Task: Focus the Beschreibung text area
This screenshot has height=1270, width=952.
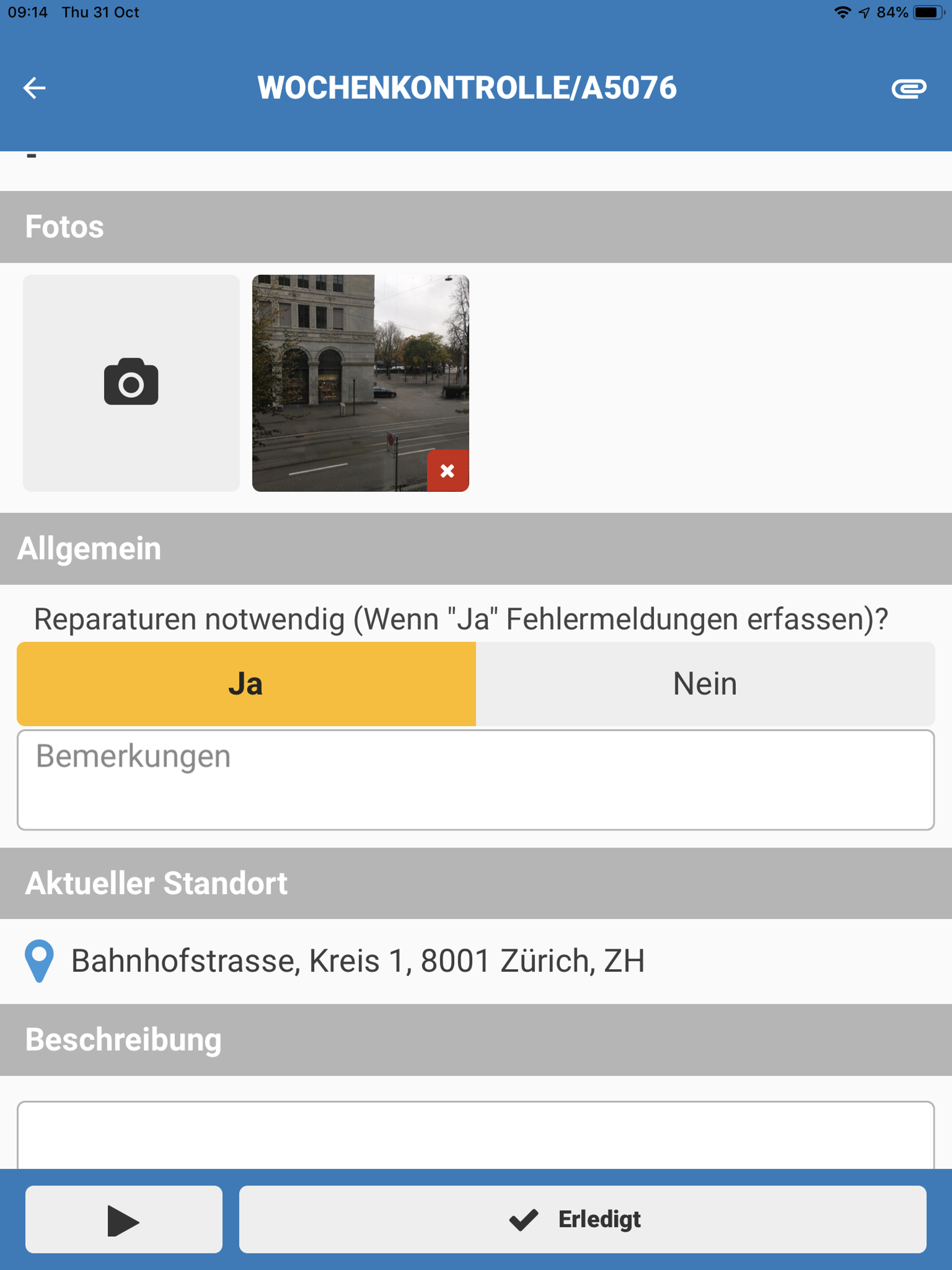Action: click(476, 1134)
